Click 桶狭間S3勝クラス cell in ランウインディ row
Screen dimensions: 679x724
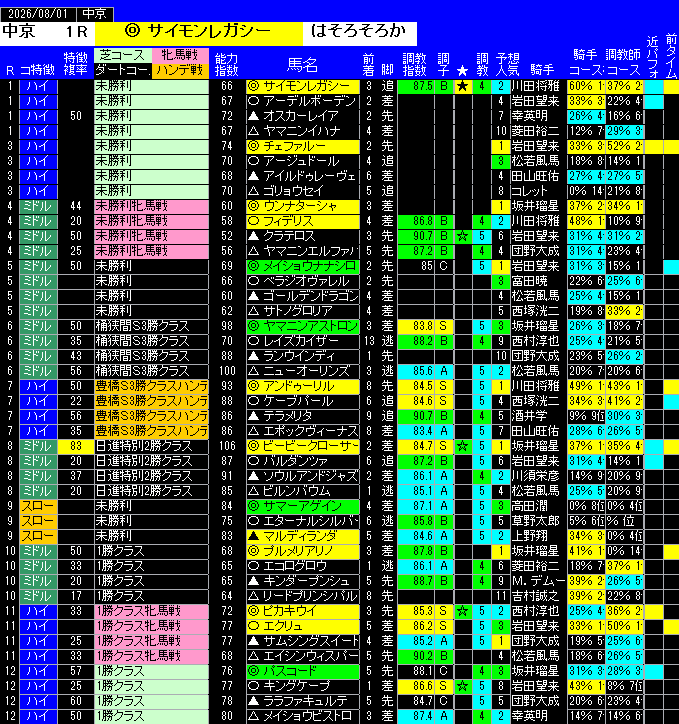tap(151, 356)
